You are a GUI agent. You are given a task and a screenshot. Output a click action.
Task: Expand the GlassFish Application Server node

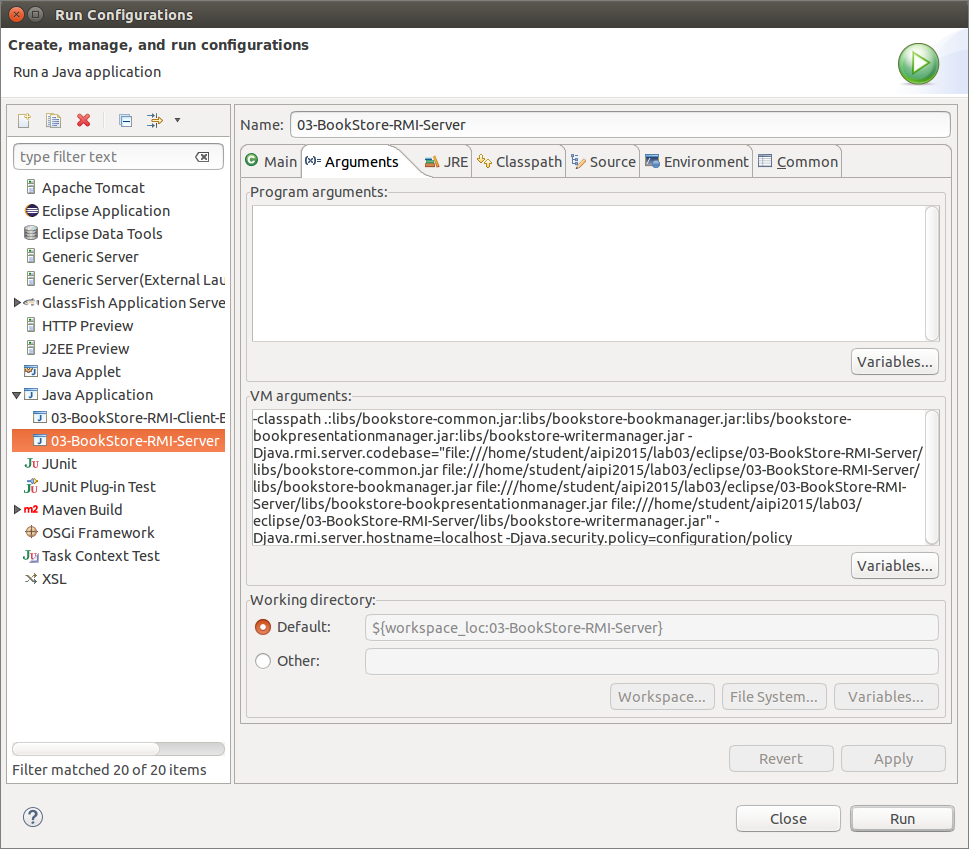[x=17, y=302]
